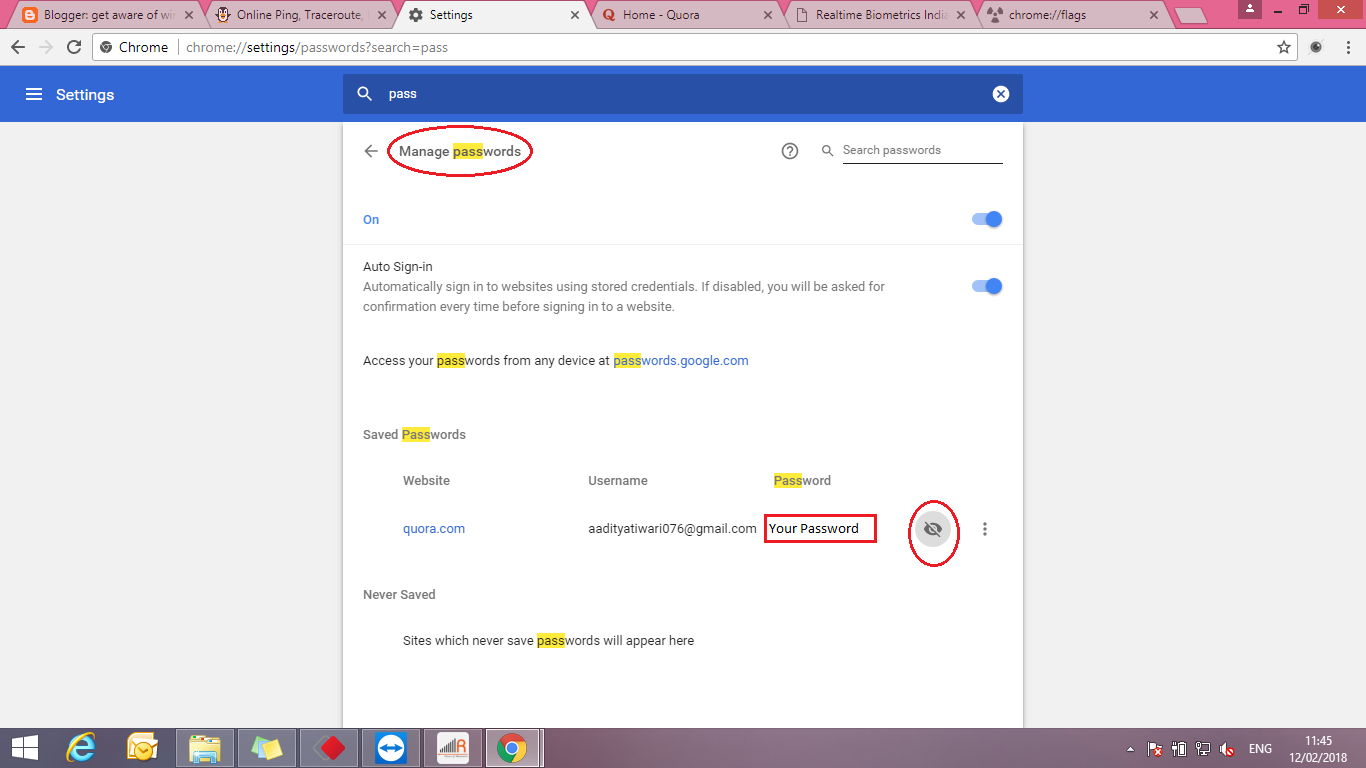Screen dimensions: 1366x768
Task: Launch Internet Explorer from the taskbar
Action: coord(80,748)
